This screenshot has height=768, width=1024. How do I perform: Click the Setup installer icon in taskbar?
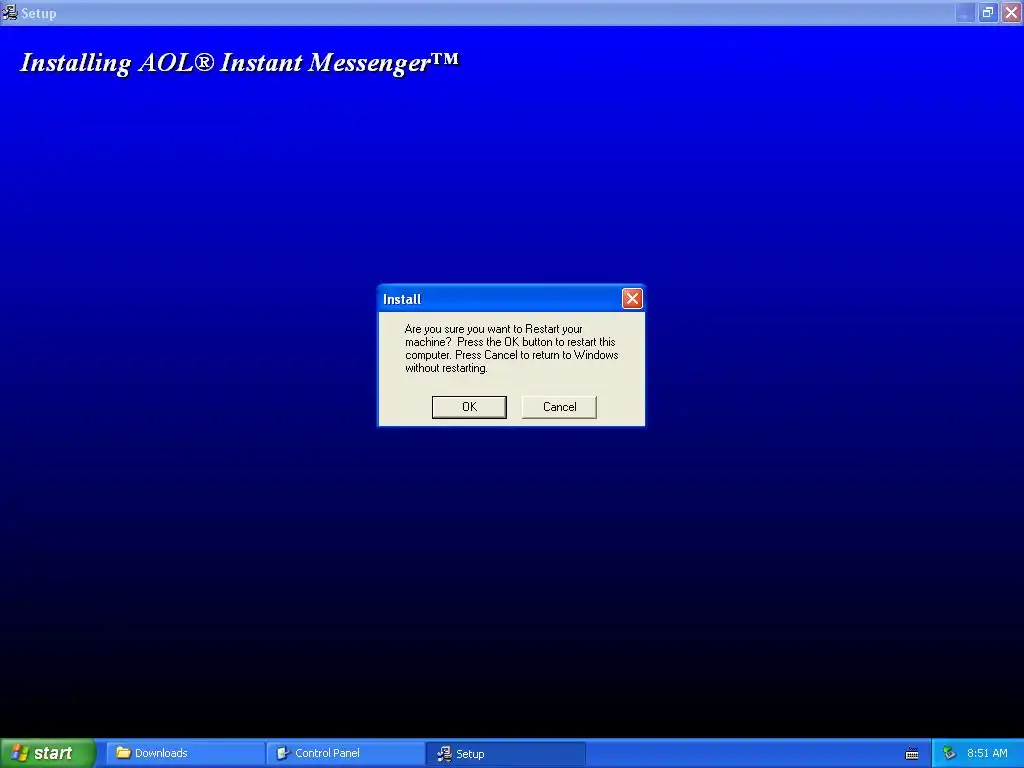pos(444,753)
